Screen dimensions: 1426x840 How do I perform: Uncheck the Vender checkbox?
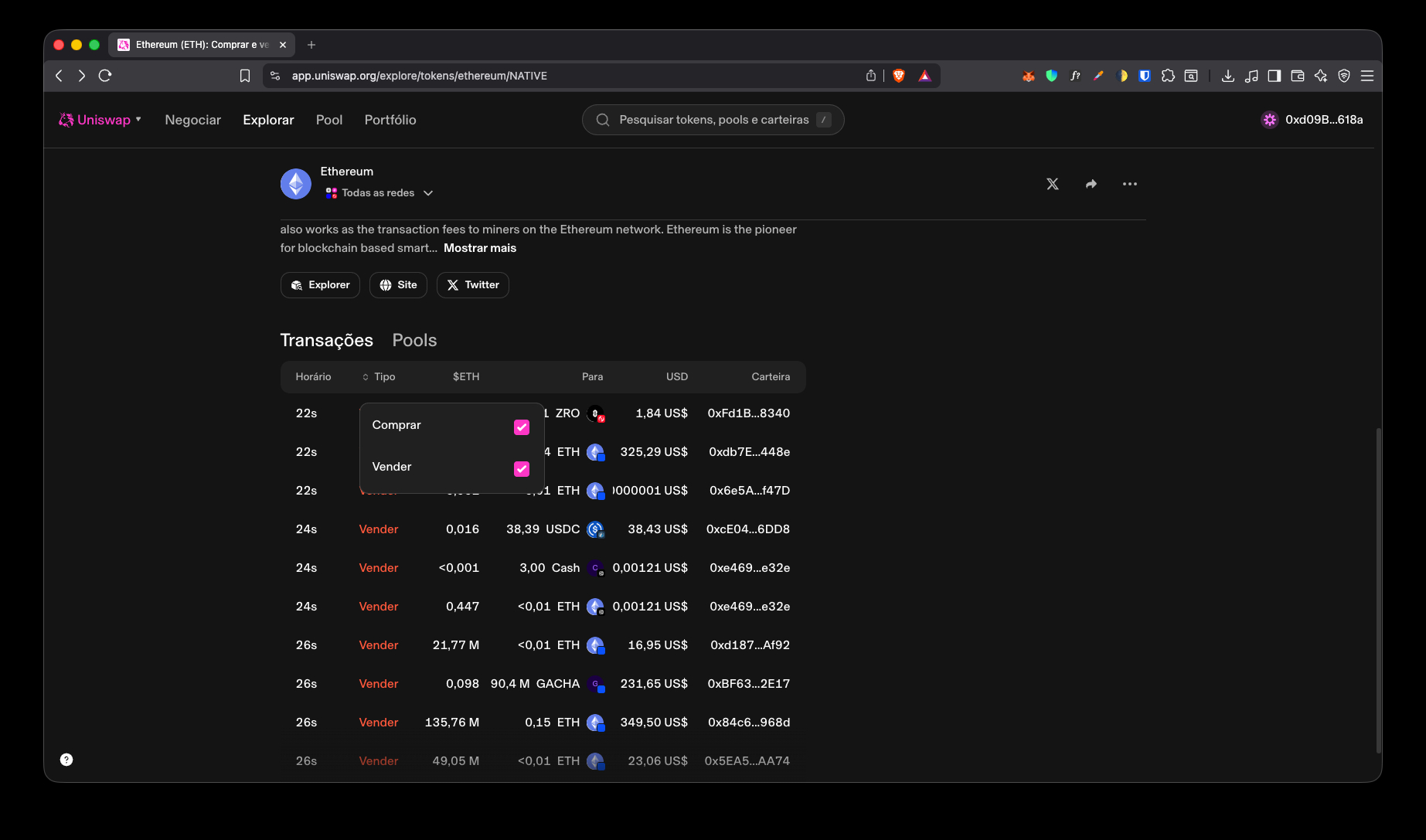(522, 469)
